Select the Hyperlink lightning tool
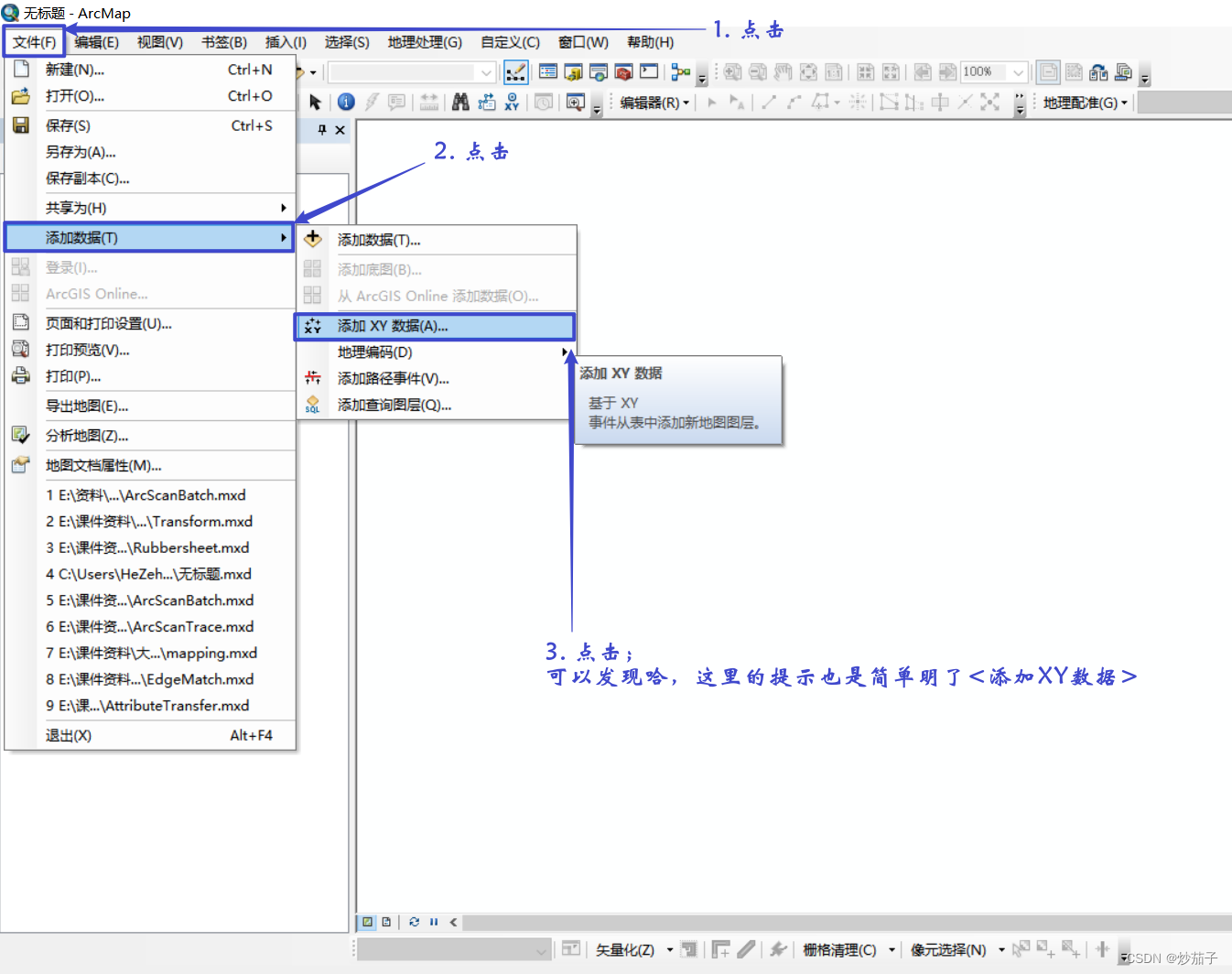Viewport: 1232px width, 974px height. click(371, 103)
